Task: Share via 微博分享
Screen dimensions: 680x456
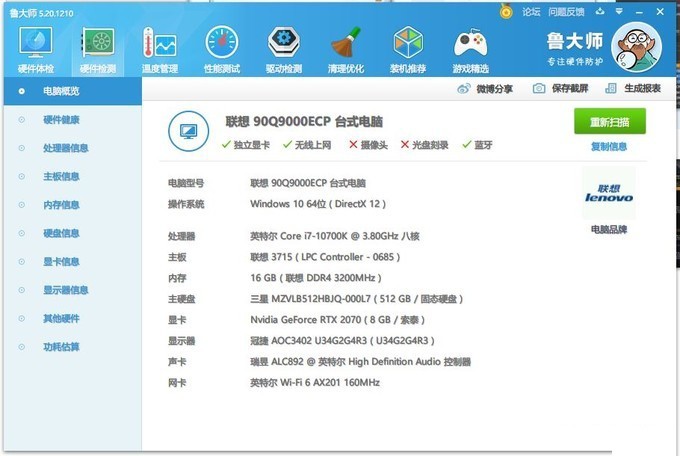Action: click(485, 89)
